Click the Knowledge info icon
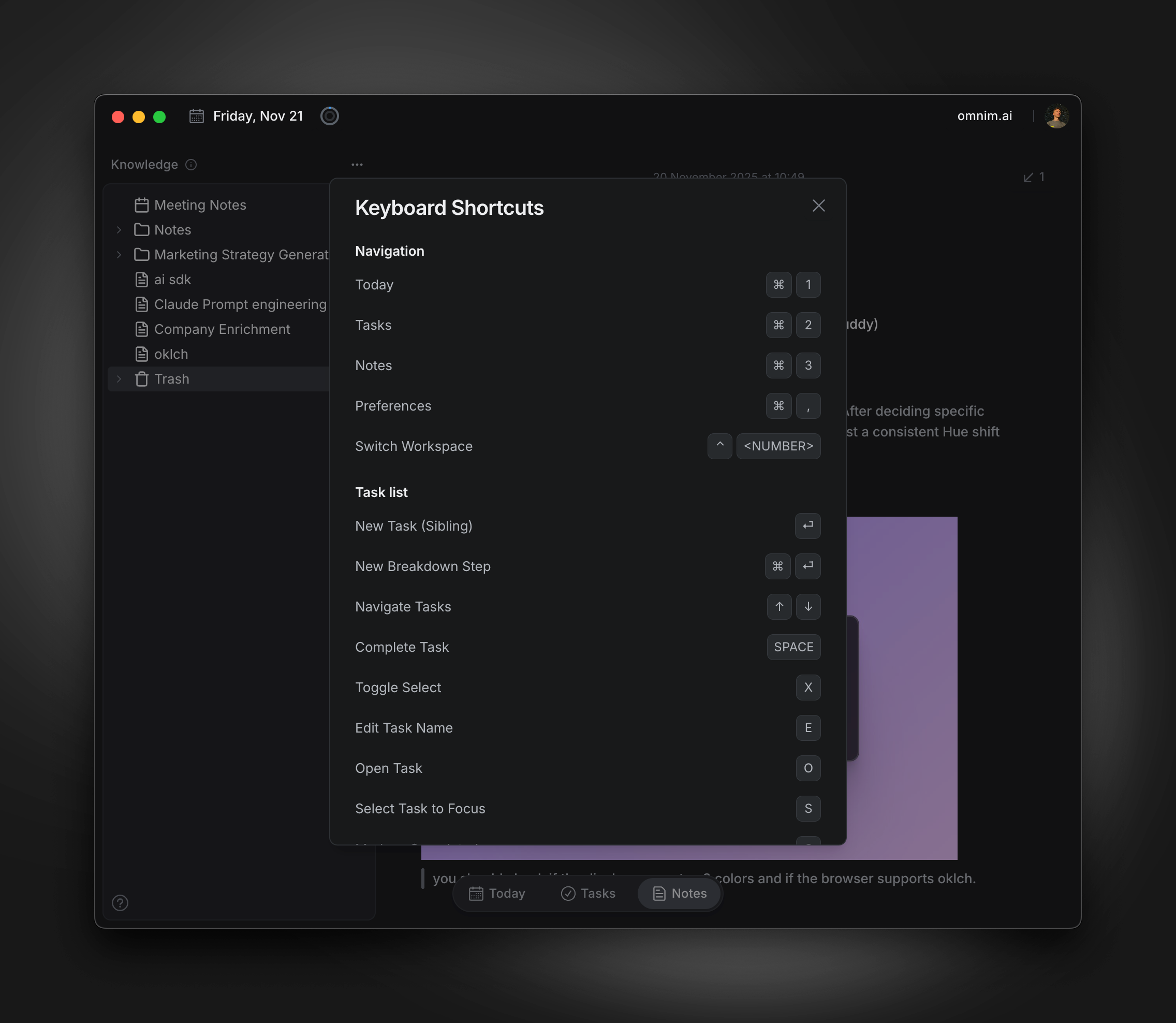Image resolution: width=1176 pixels, height=1023 pixels. click(191, 165)
